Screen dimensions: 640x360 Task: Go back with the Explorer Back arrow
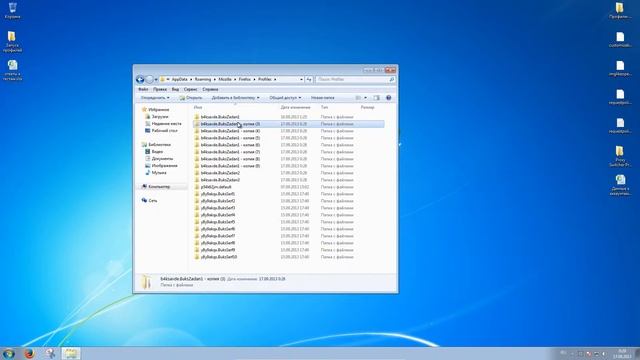[x=140, y=79]
